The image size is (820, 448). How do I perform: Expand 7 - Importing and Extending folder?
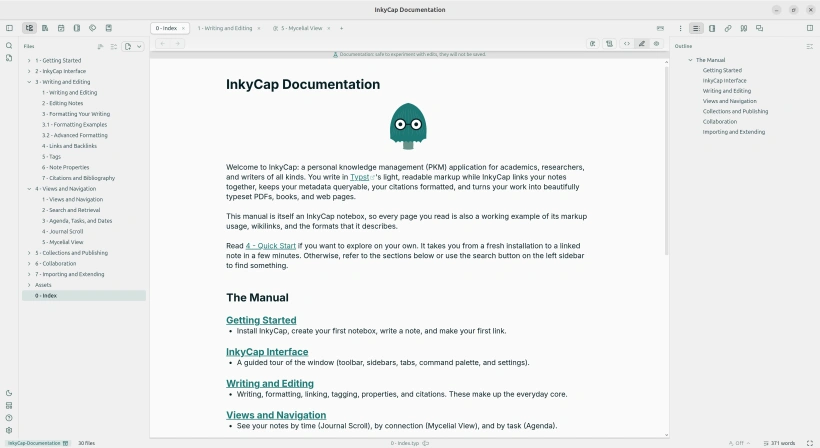[x=29, y=274]
